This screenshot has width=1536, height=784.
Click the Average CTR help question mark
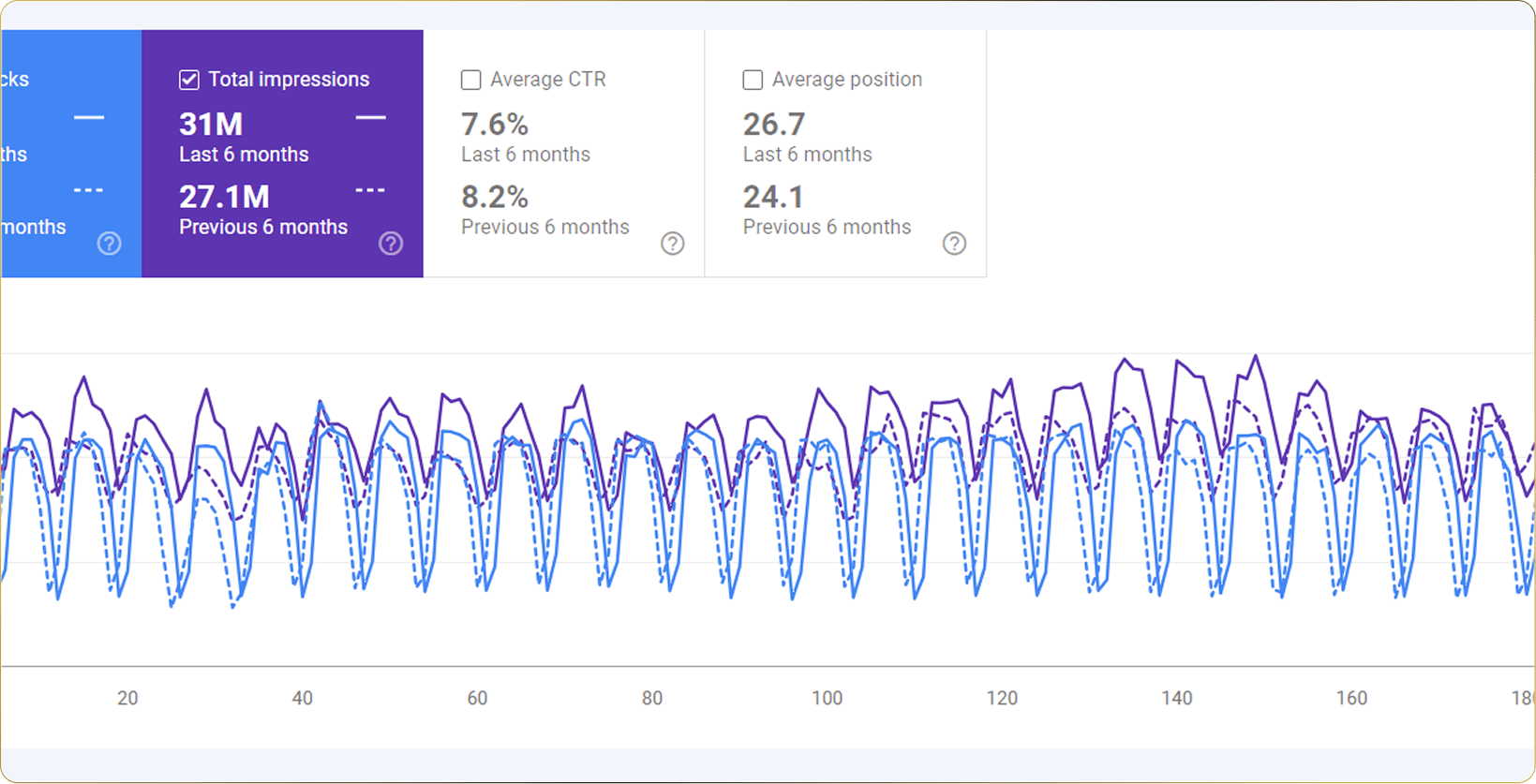click(x=672, y=244)
